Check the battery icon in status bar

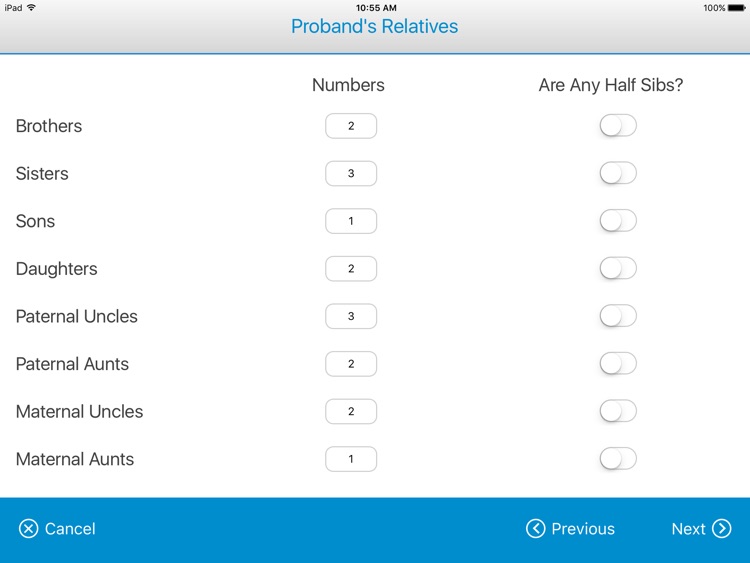click(737, 8)
